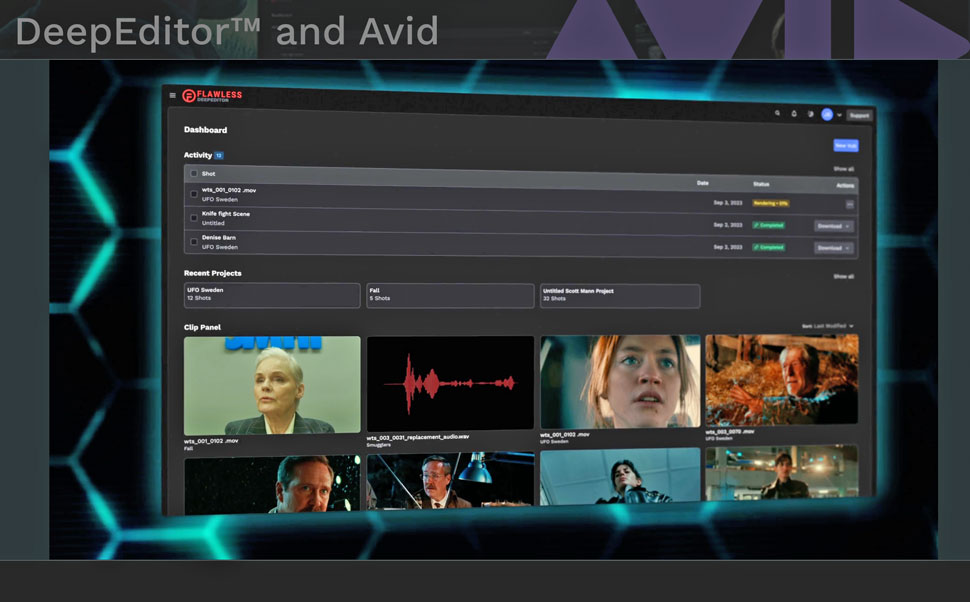Open the clip thumbnail of the grey-haired woman

click(x=272, y=385)
